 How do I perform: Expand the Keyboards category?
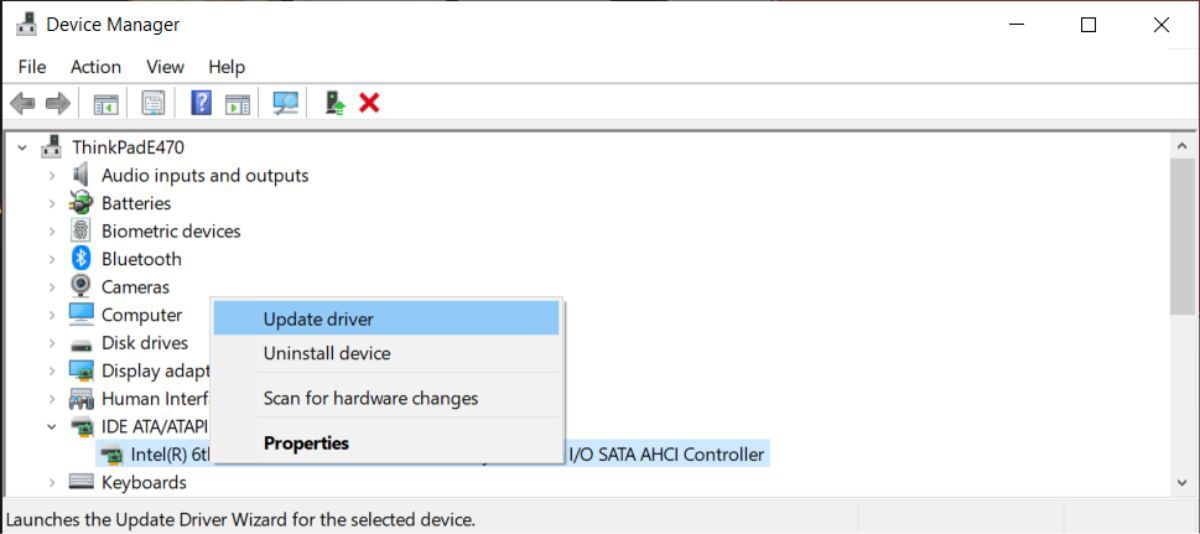[52, 482]
